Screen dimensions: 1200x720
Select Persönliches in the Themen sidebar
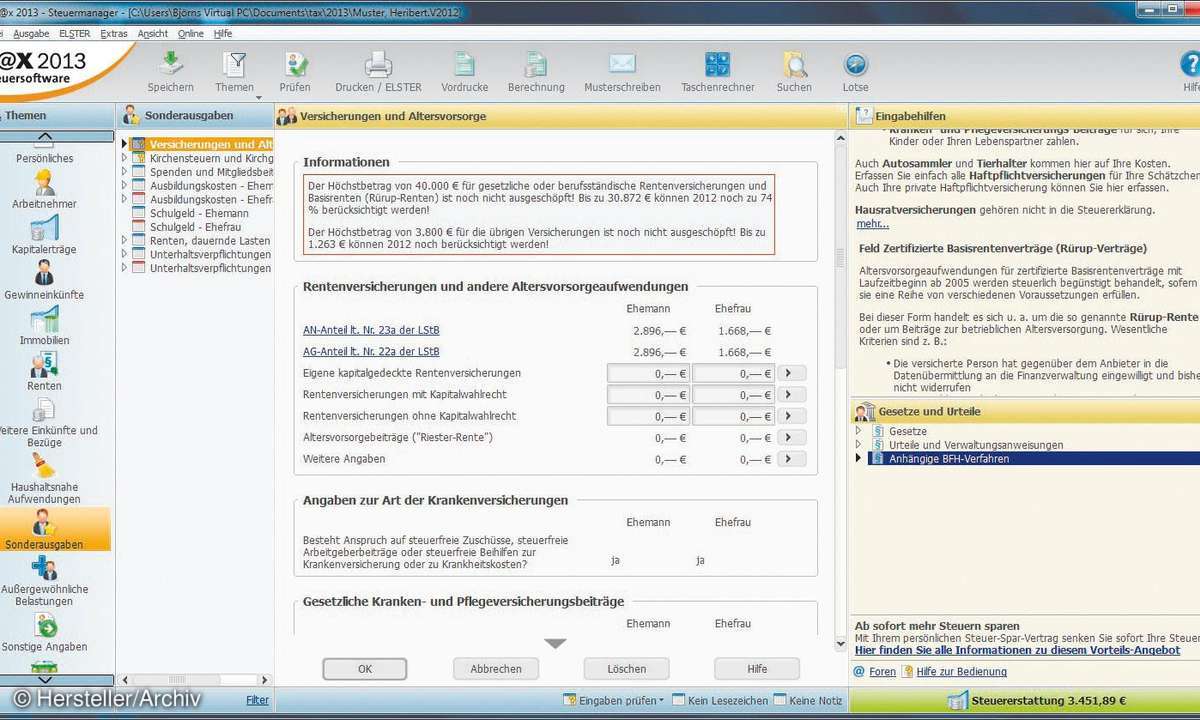click(45, 158)
